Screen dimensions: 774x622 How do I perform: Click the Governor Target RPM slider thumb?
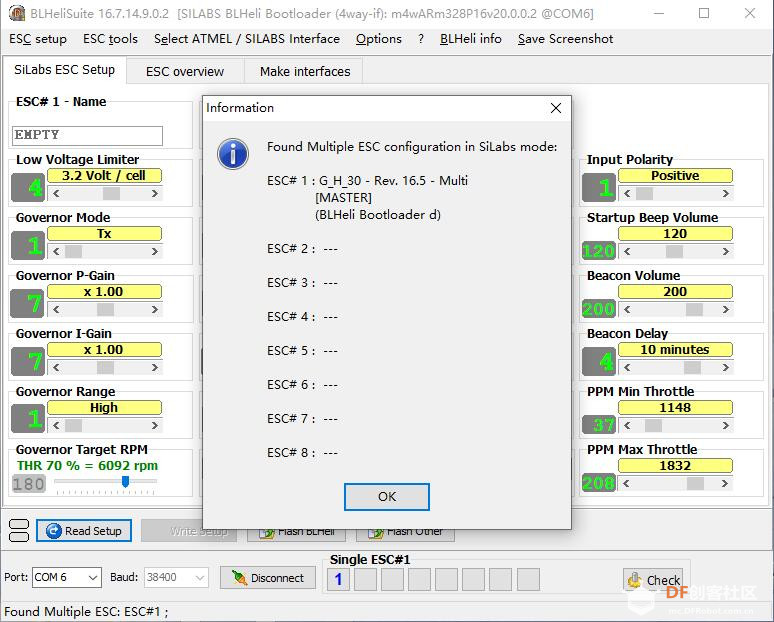[x=125, y=481]
